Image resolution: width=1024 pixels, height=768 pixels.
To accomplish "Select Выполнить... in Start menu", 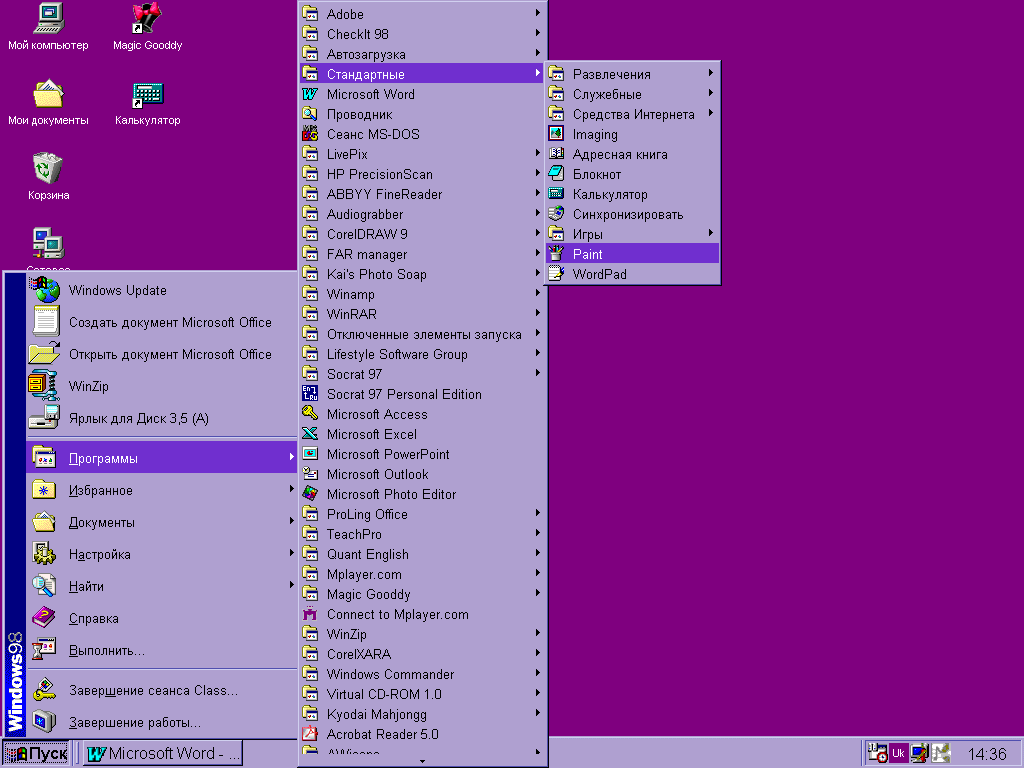I will (162, 650).
